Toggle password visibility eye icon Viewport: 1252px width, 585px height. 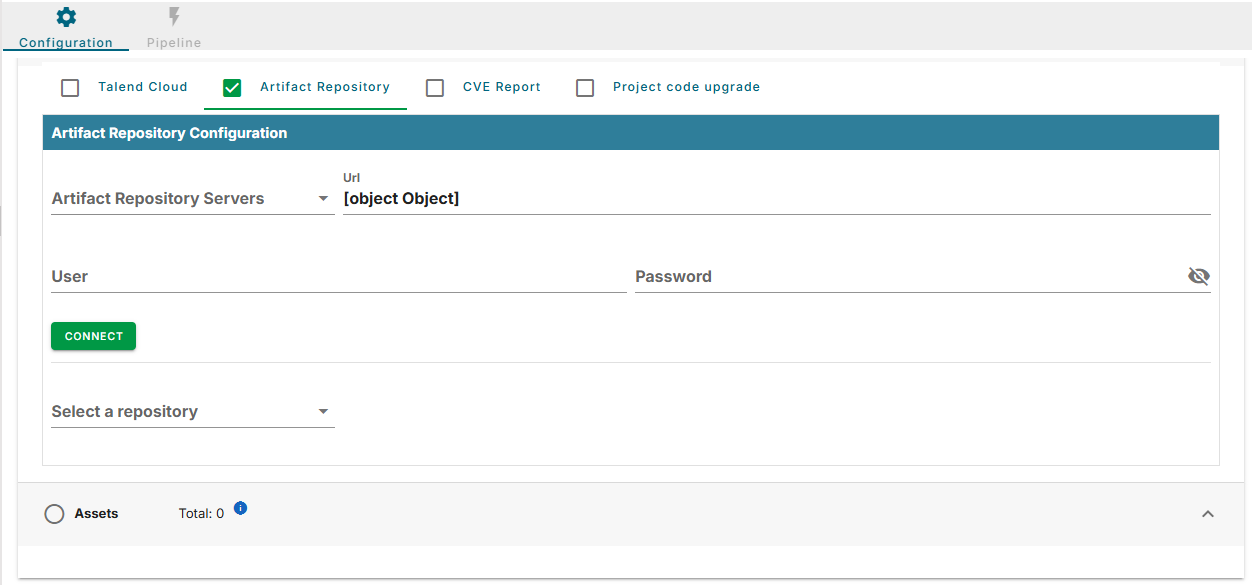1198,276
